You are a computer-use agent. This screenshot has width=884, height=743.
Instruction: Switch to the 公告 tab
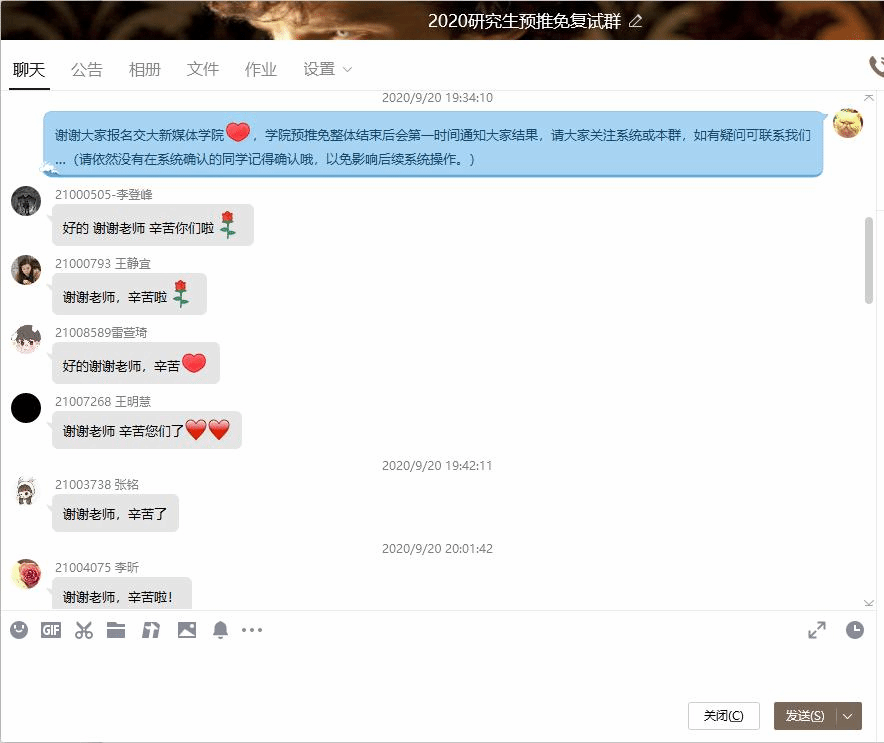[87, 69]
